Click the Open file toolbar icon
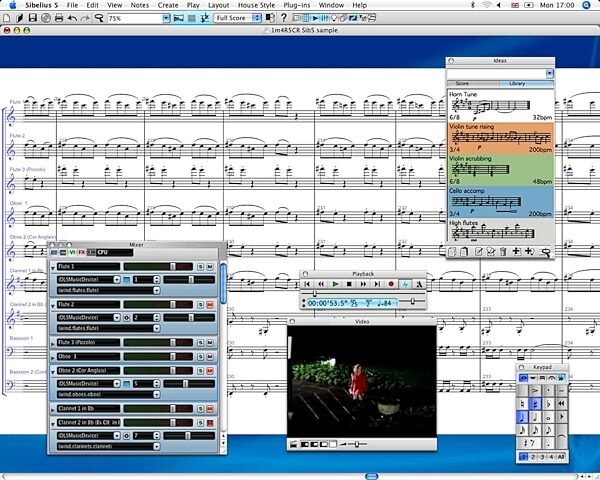Viewport: 600px width, 480px height. click(20, 18)
